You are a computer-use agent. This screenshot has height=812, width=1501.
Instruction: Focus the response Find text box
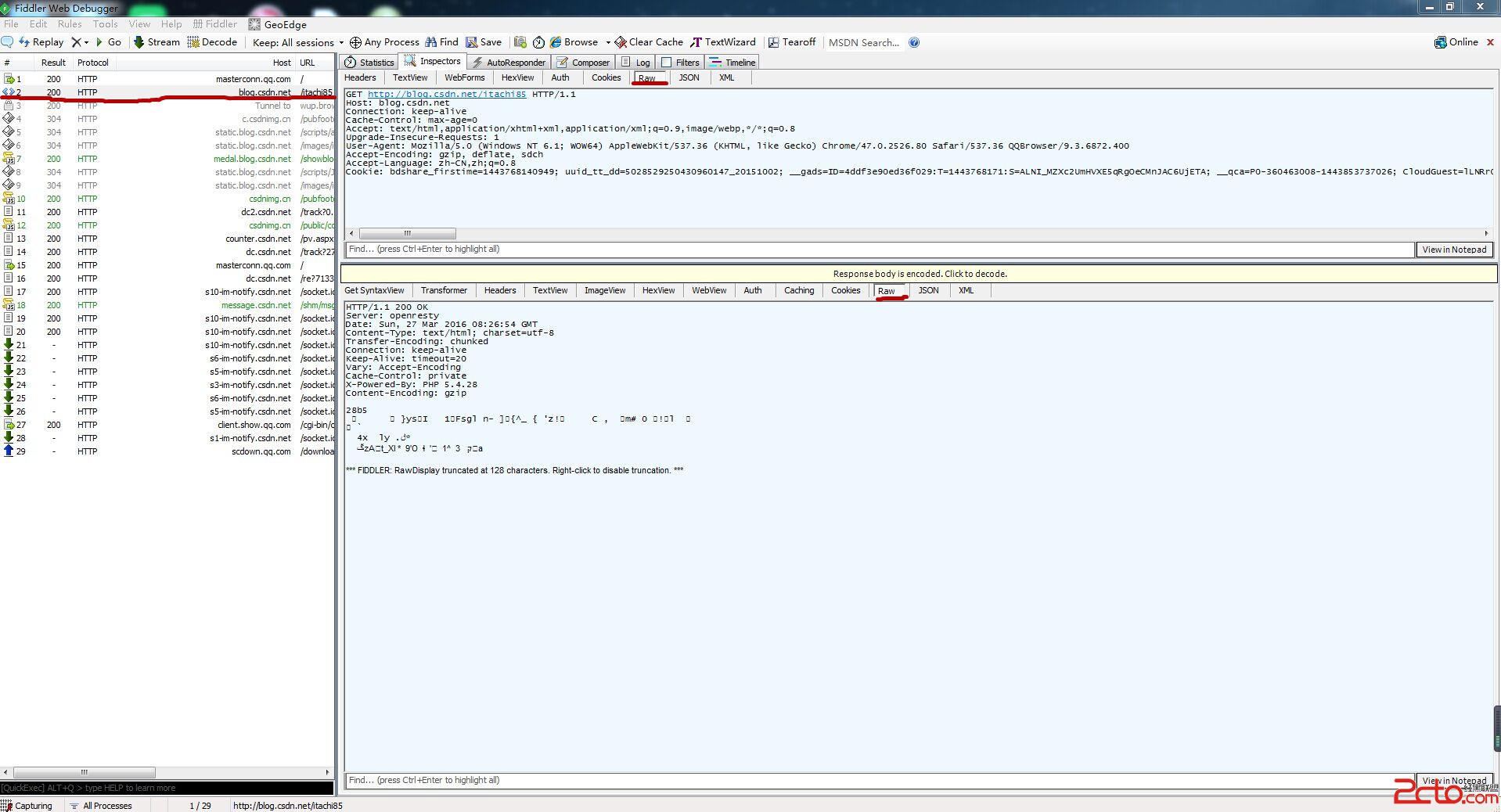879,781
